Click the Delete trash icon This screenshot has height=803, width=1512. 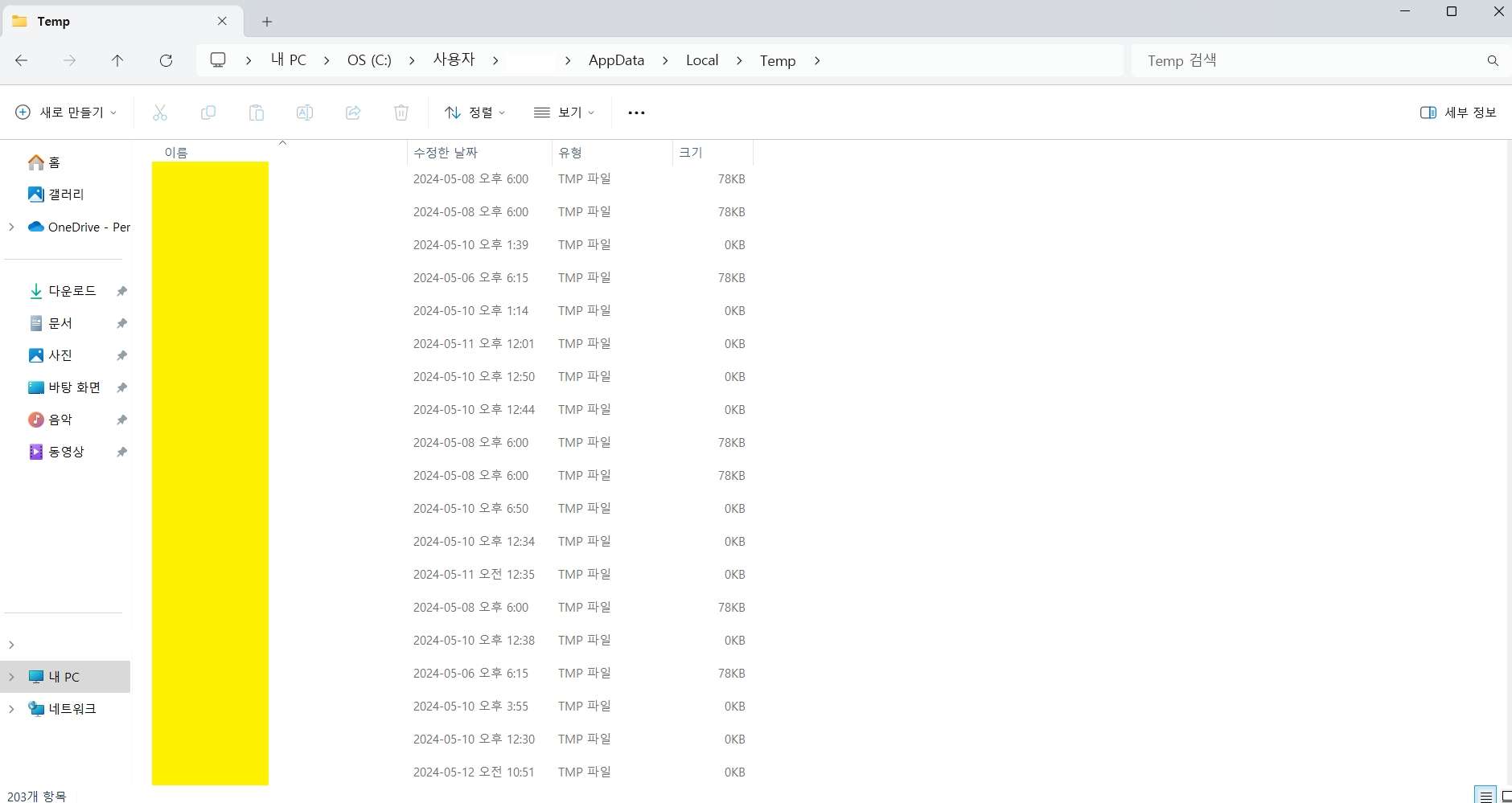pos(401,113)
